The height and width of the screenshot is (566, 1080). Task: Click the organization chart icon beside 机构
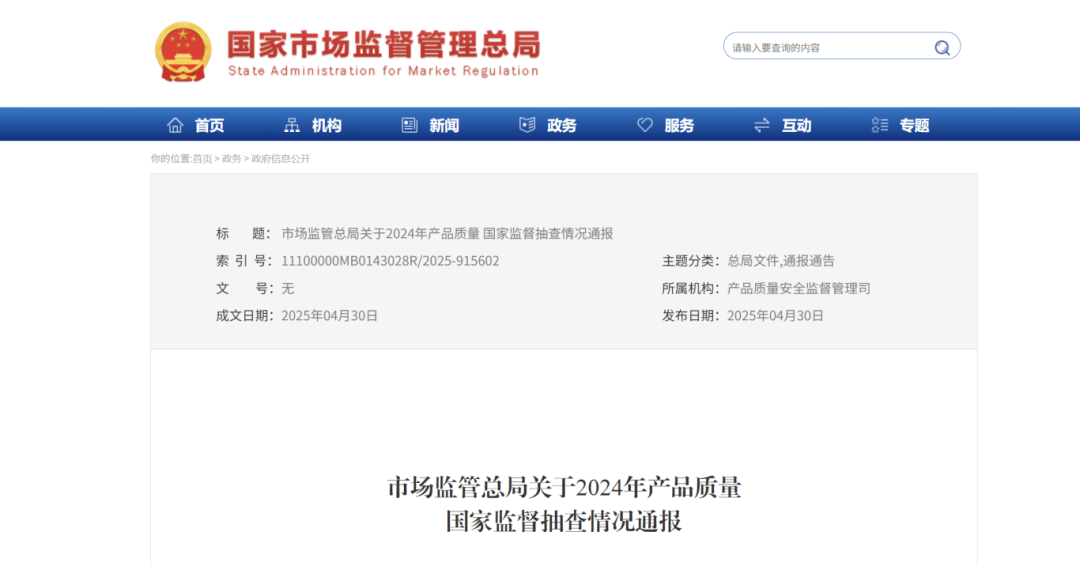[292, 125]
